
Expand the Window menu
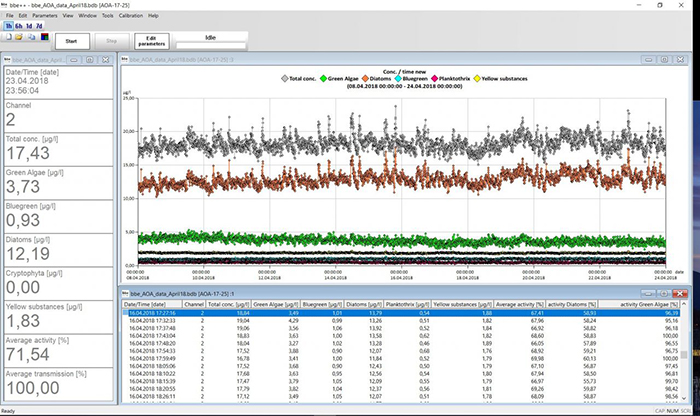coord(87,16)
